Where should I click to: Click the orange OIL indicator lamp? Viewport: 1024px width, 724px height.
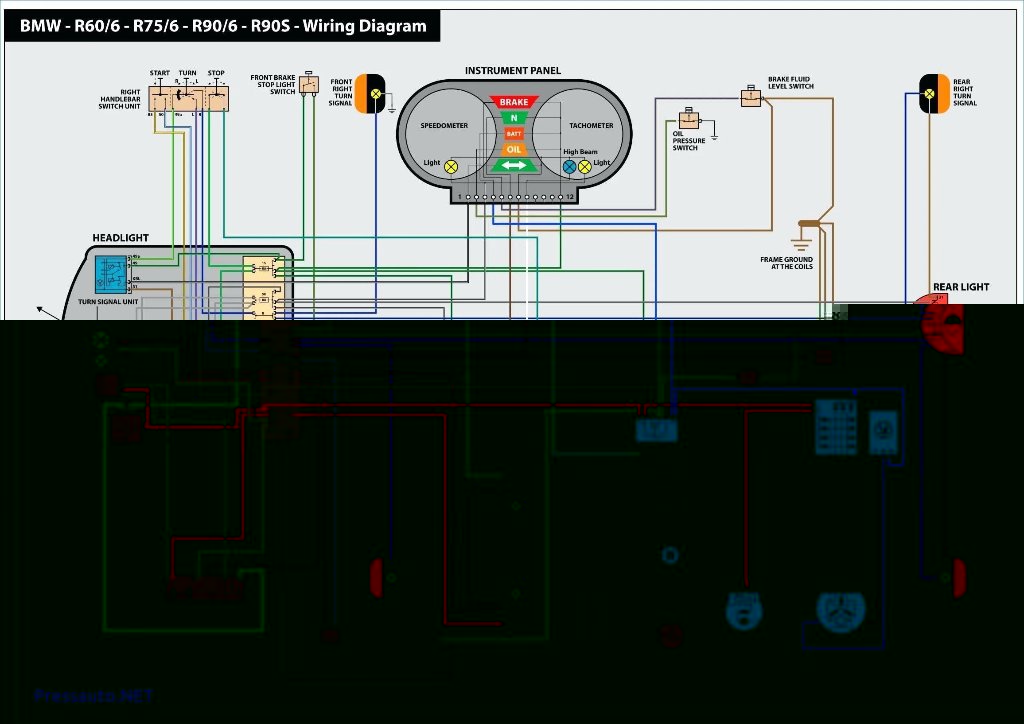coord(514,150)
